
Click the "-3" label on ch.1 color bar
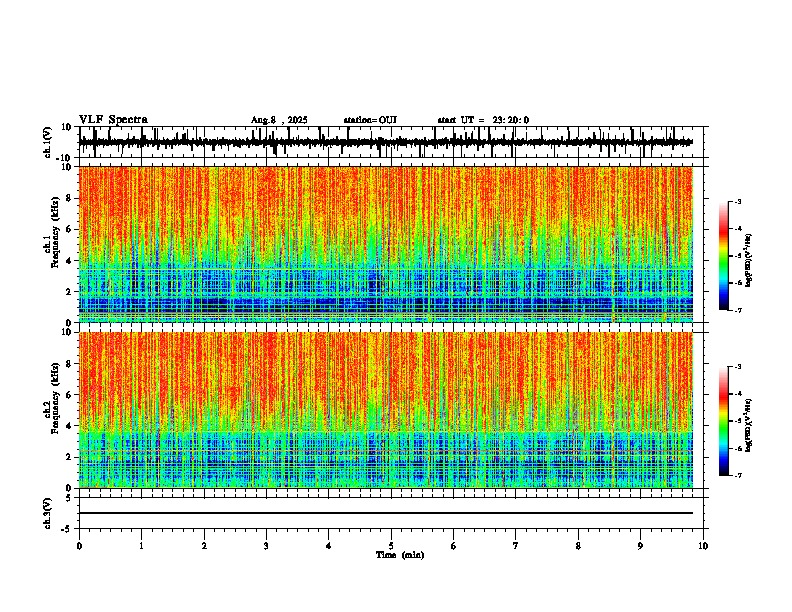point(738,202)
